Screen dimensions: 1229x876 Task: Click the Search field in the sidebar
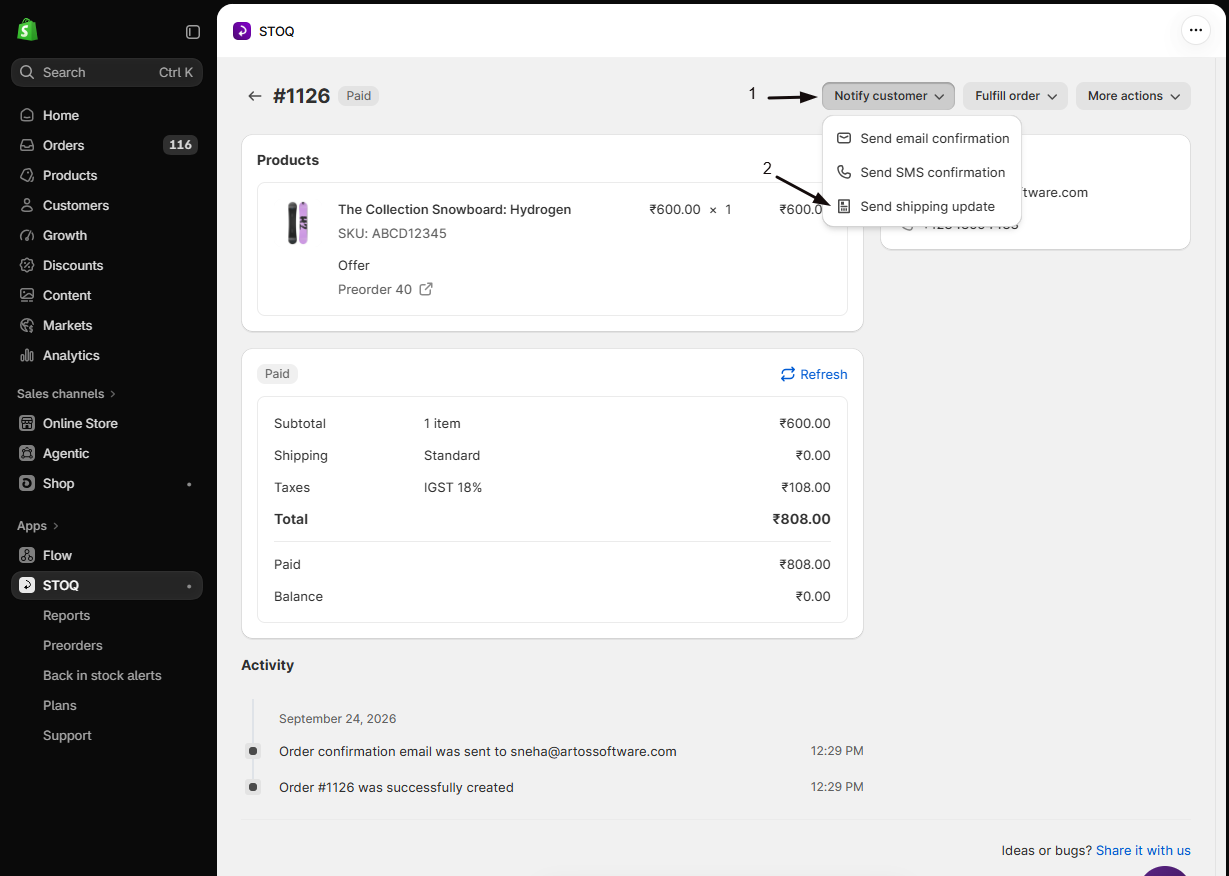tap(107, 72)
